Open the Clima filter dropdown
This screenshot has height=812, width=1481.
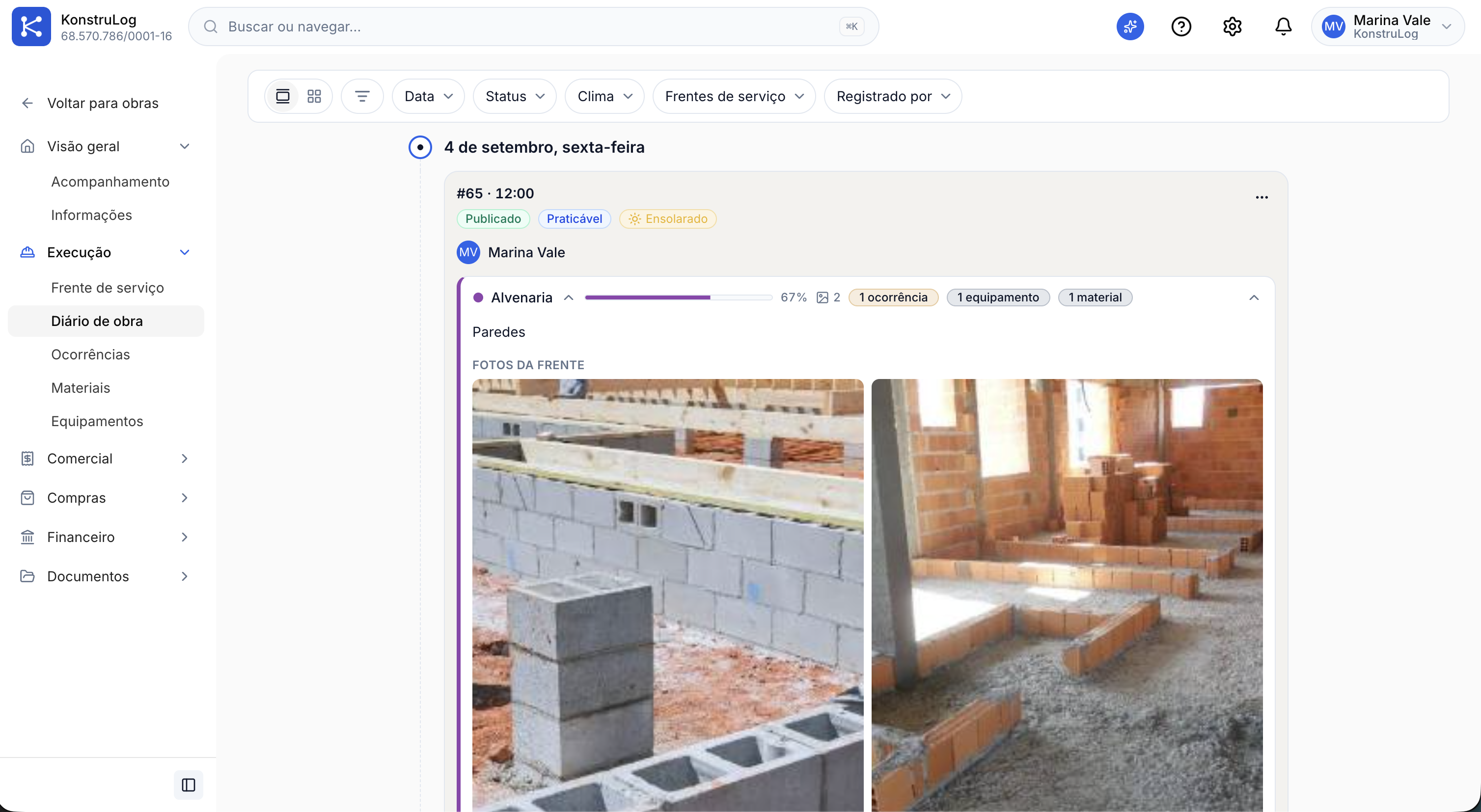point(604,96)
